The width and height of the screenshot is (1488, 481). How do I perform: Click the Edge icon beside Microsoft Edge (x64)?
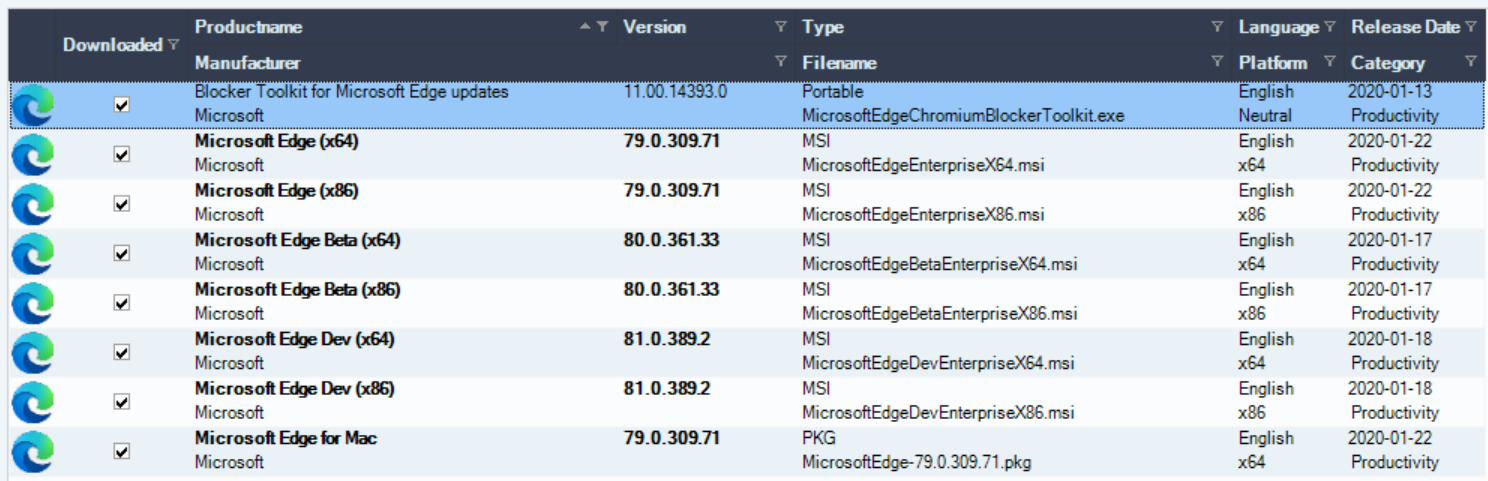point(33,154)
